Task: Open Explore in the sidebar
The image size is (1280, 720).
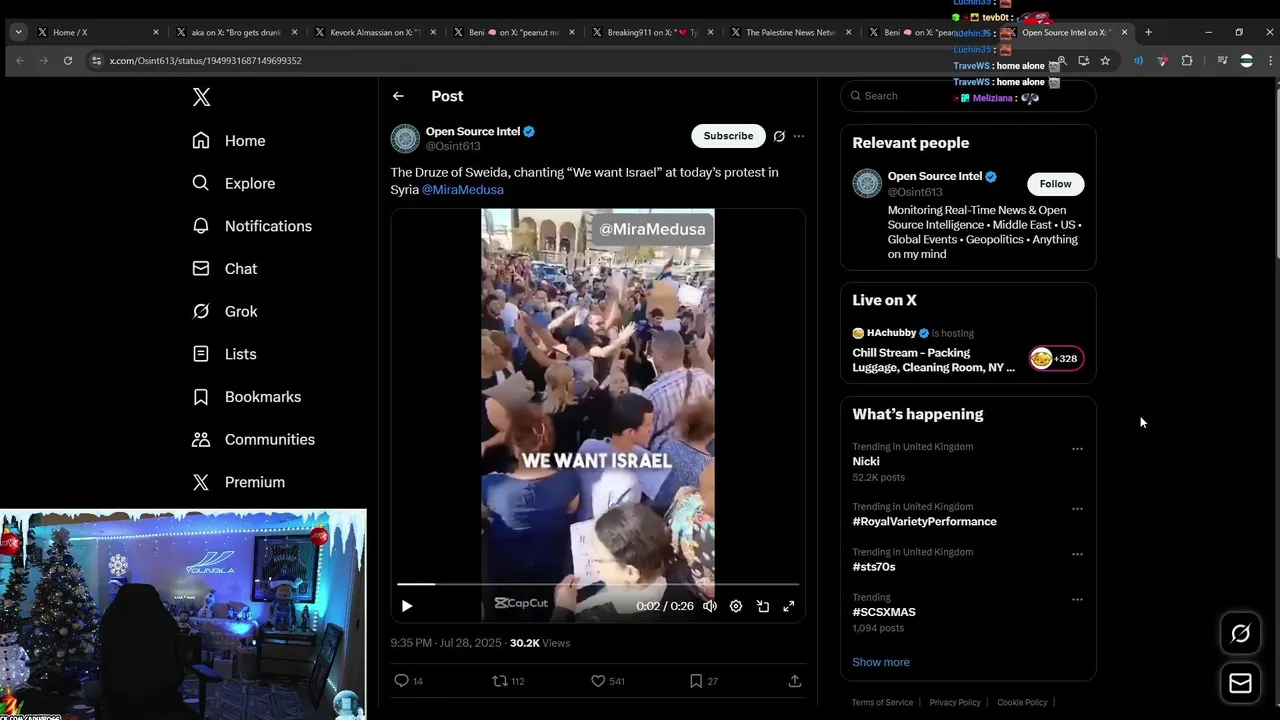Action: [234, 184]
